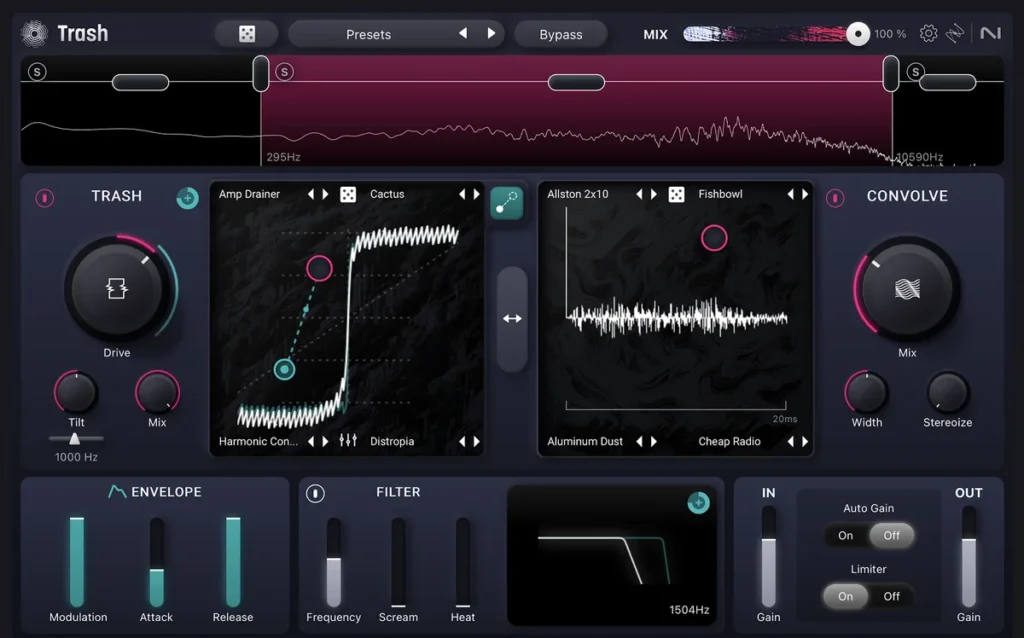Click the iZotope logo icon beside Trash

[34, 33]
